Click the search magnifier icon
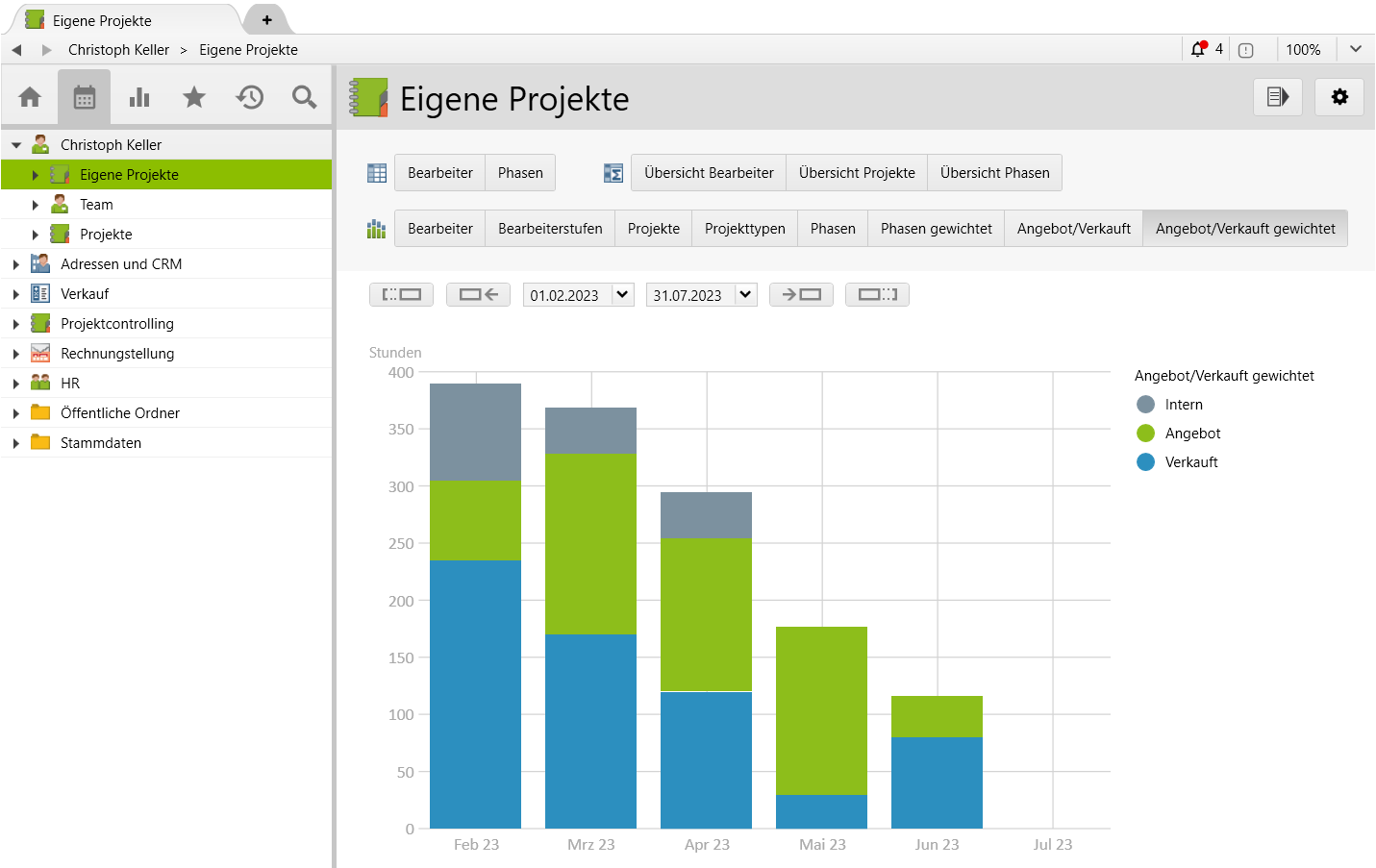The width and height of the screenshot is (1376, 868). point(304,97)
